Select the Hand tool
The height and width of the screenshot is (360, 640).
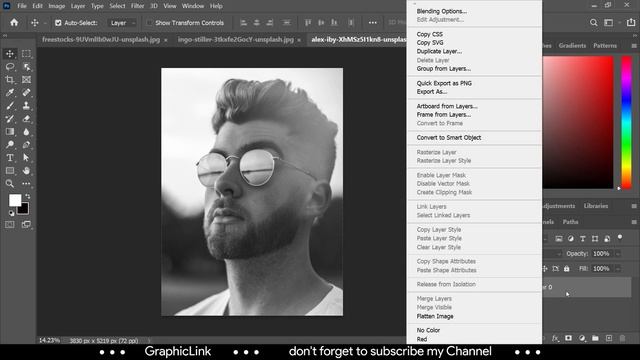click(26, 171)
